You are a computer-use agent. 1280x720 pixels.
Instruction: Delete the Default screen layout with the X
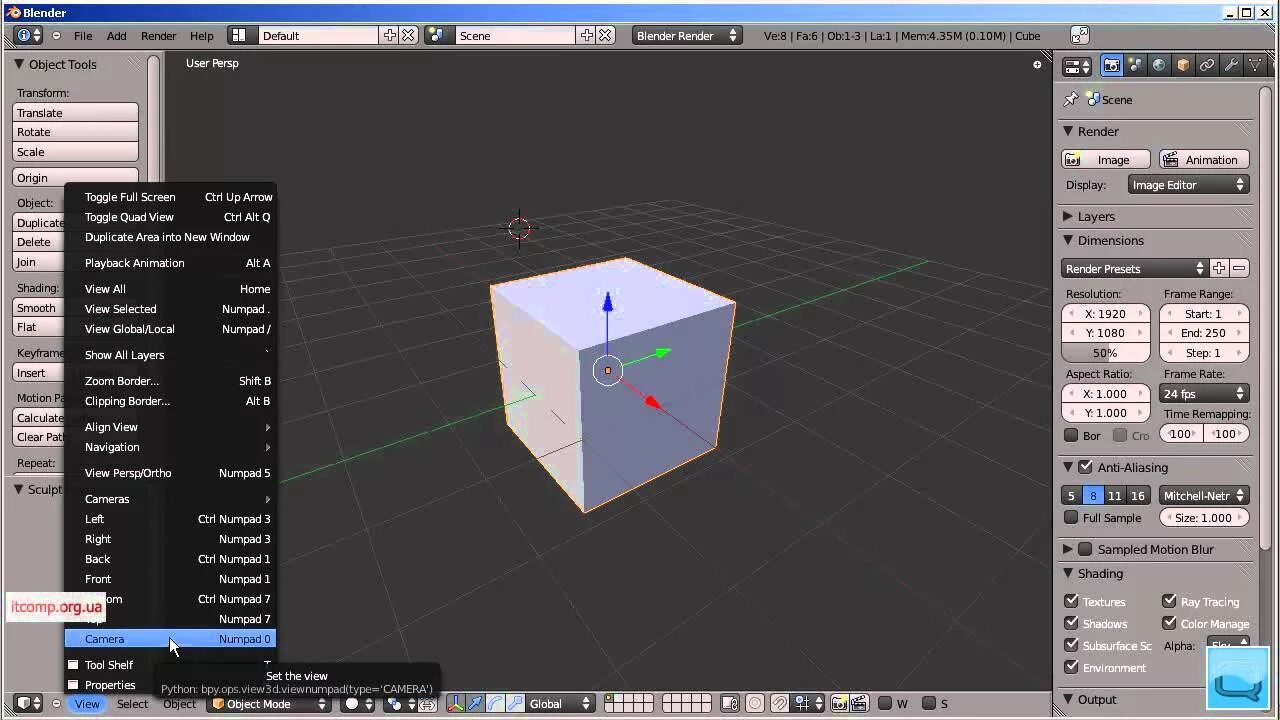[x=408, y=35]
